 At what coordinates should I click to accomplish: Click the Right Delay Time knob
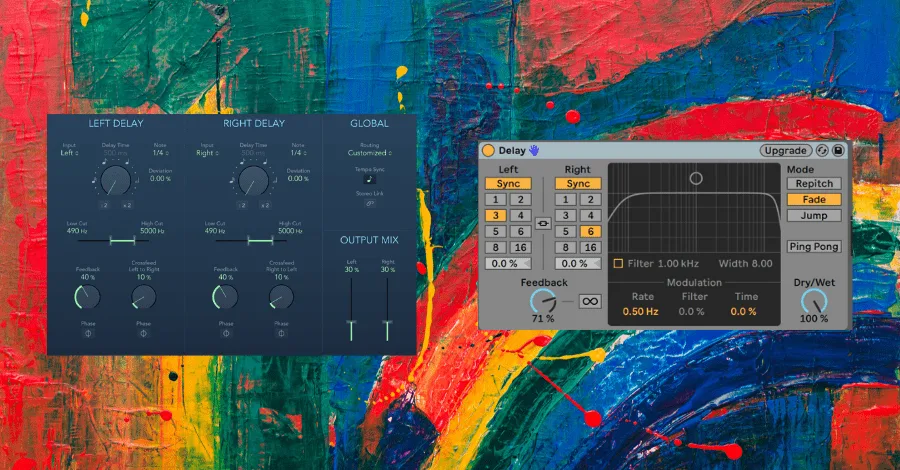point(253,180)
